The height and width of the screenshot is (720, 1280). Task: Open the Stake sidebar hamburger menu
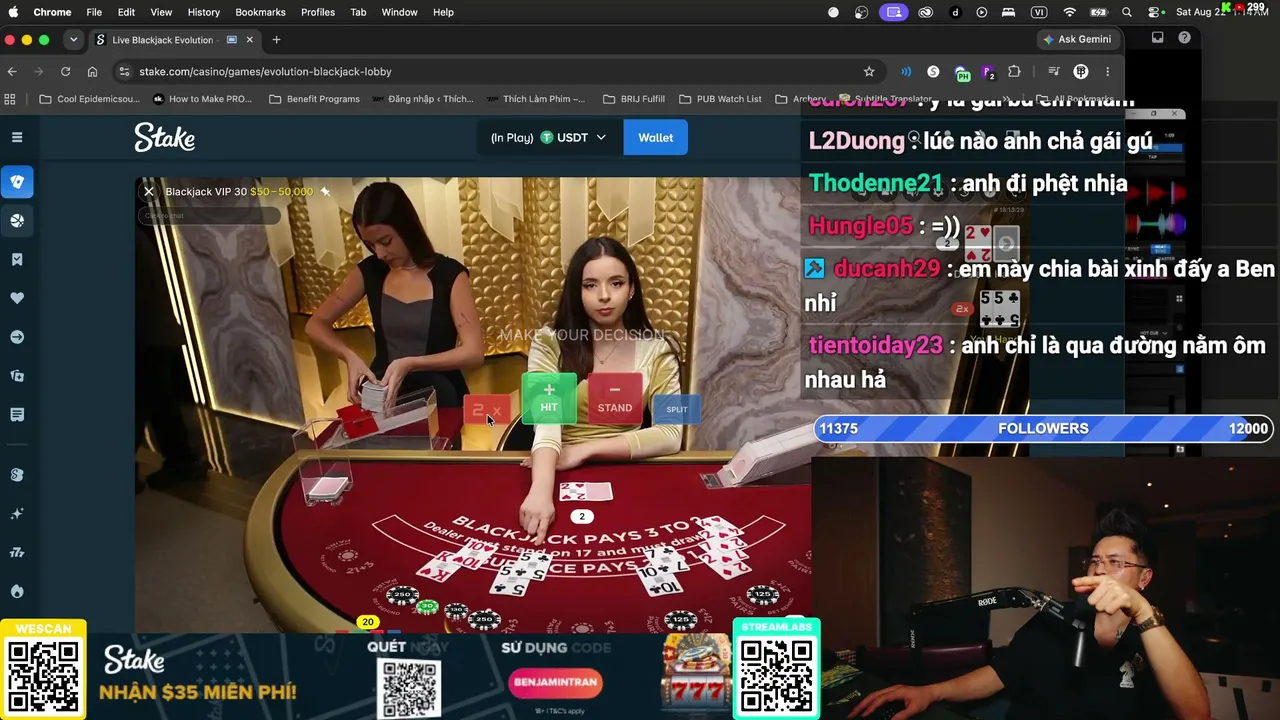(17, 137)
